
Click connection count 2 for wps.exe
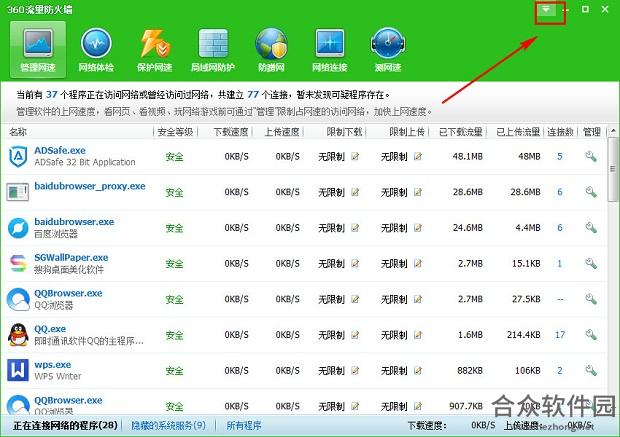point(560,371)
